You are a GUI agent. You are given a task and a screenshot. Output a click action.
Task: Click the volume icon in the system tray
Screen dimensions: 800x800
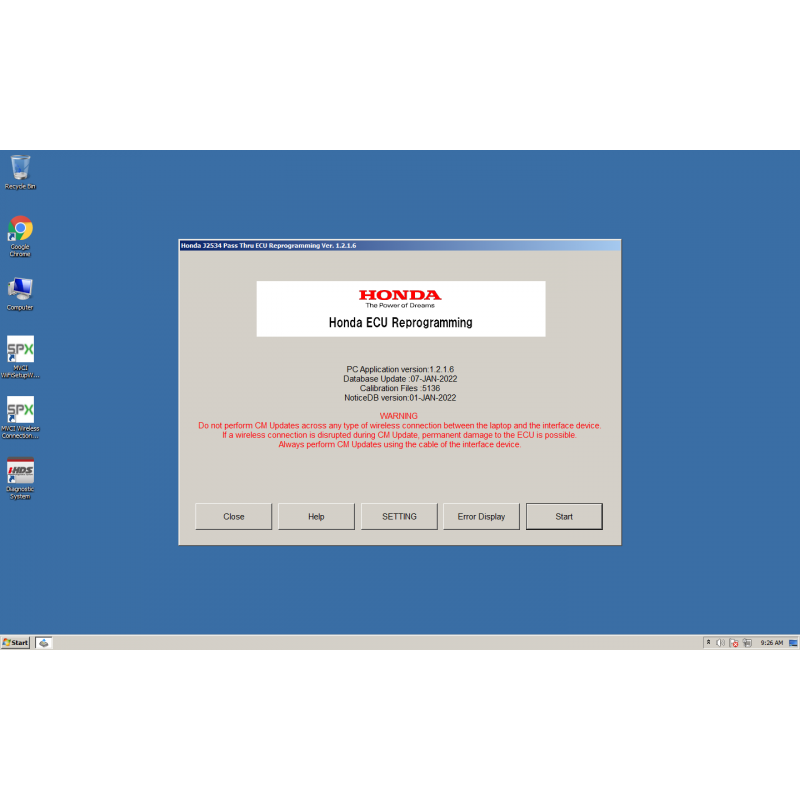(719, 643)
